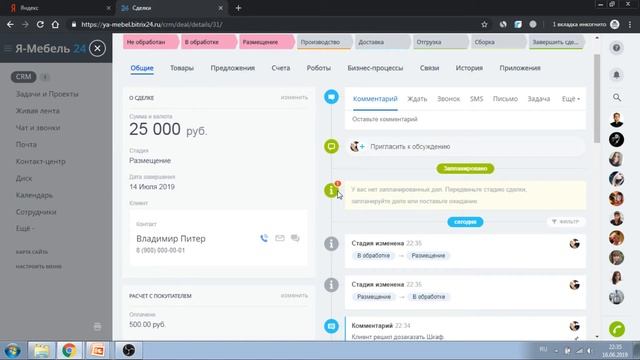This screenshot has width=640, height=360.
Task: Open contact Владимир Питер
Action: [171, 239]
